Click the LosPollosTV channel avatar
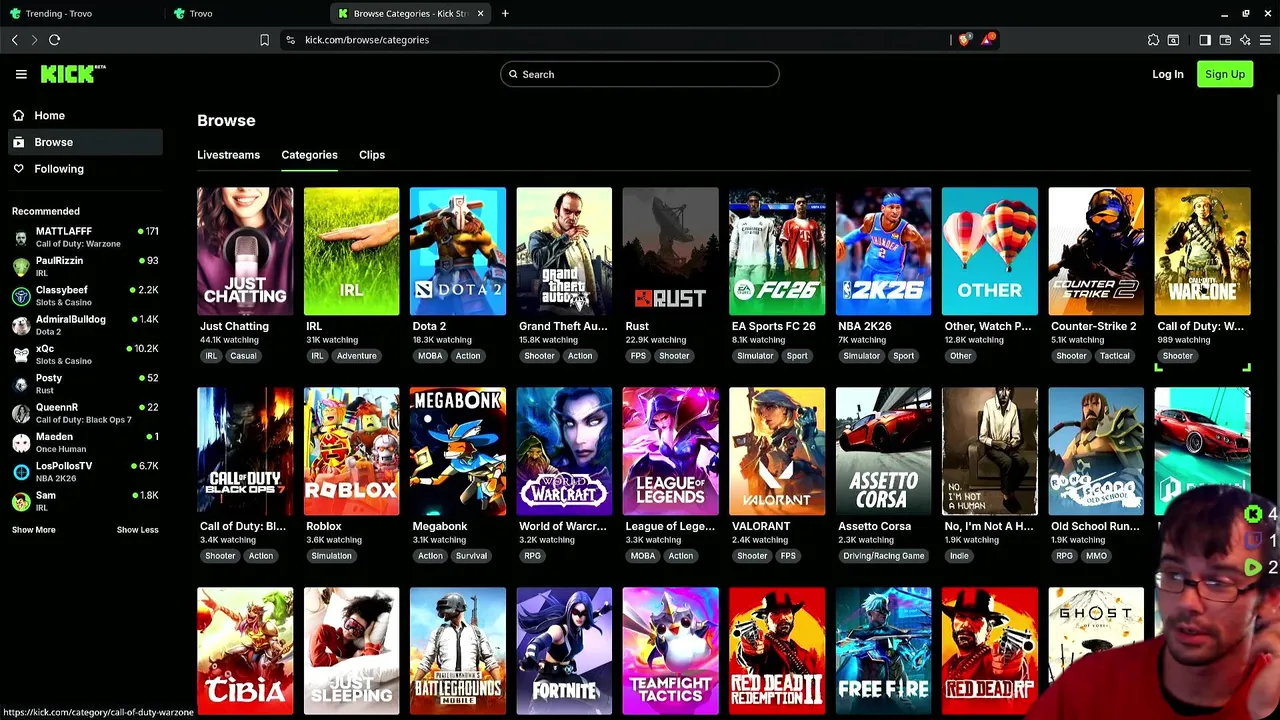 [x=21, y=472]
